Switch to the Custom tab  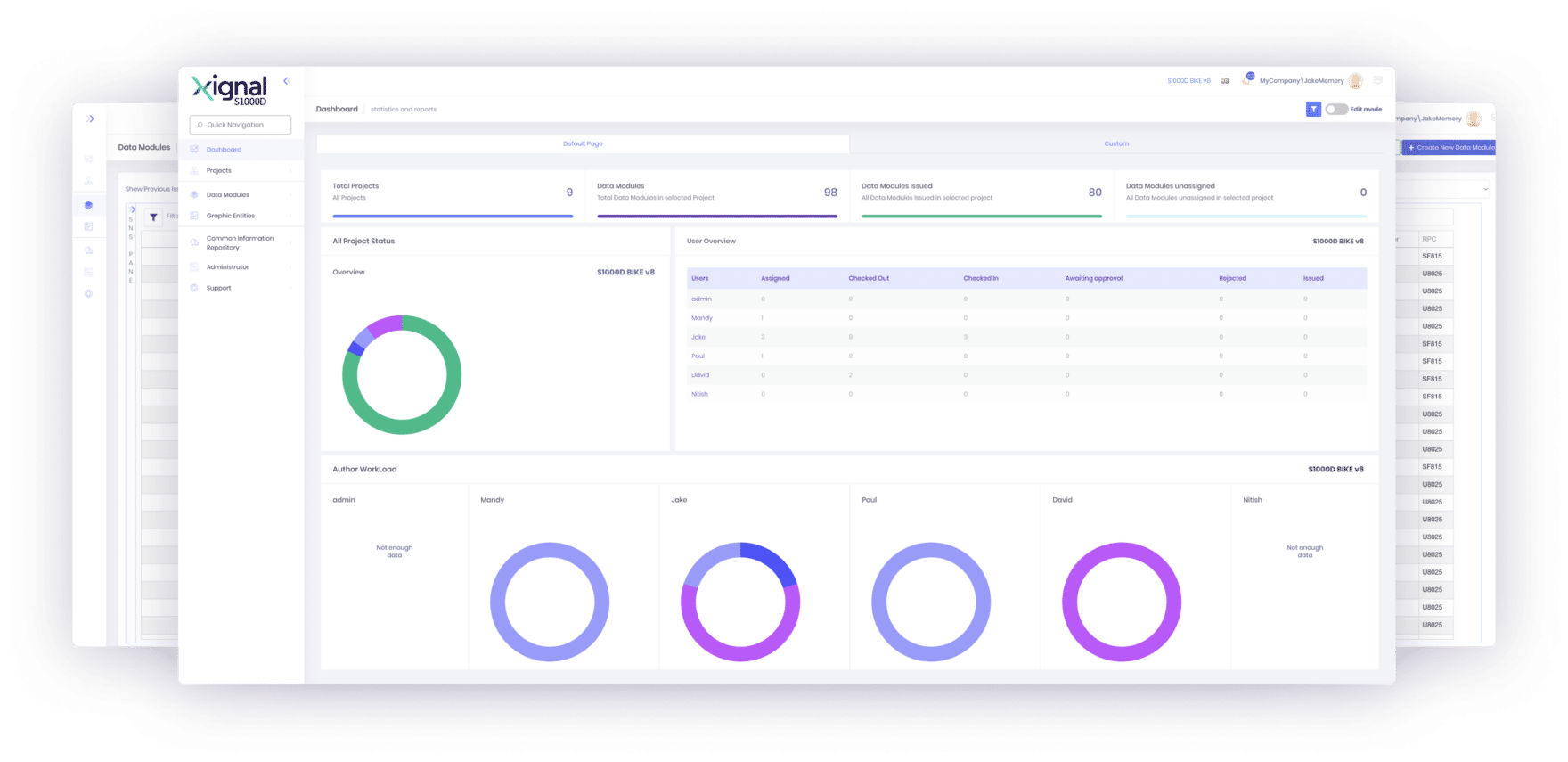(x=1116, y=143)
